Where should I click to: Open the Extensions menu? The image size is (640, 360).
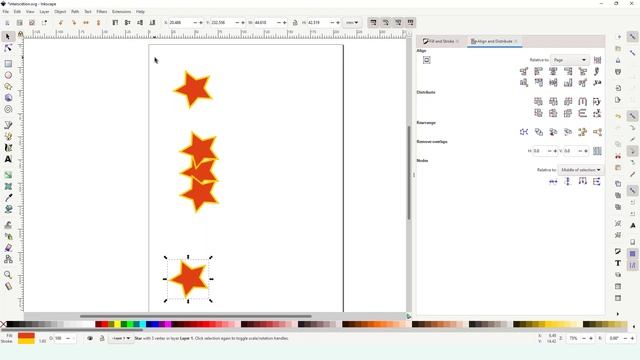[122, 12]
